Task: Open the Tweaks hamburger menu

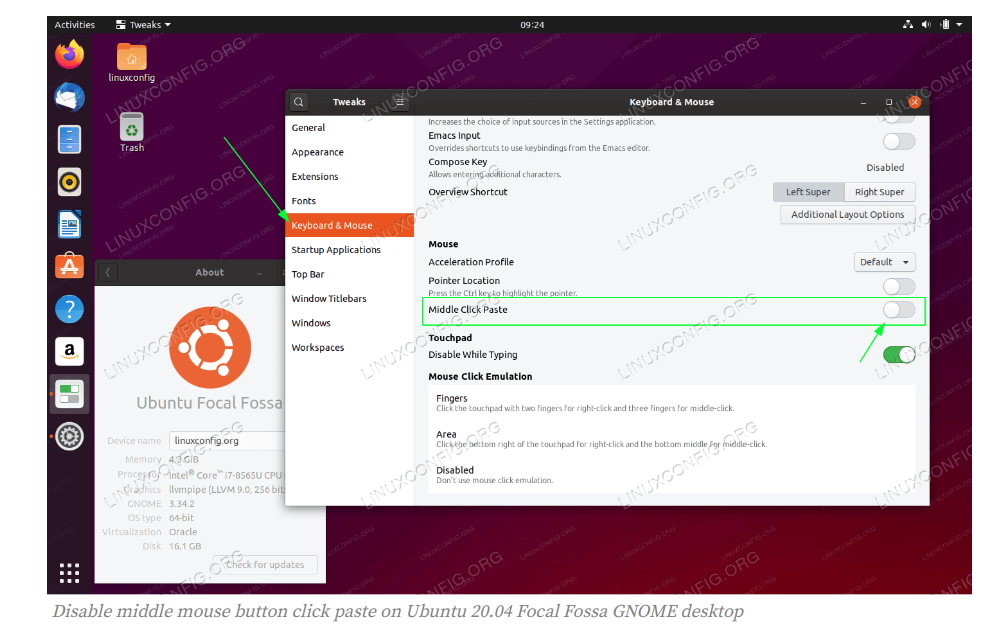Action: 400,102
